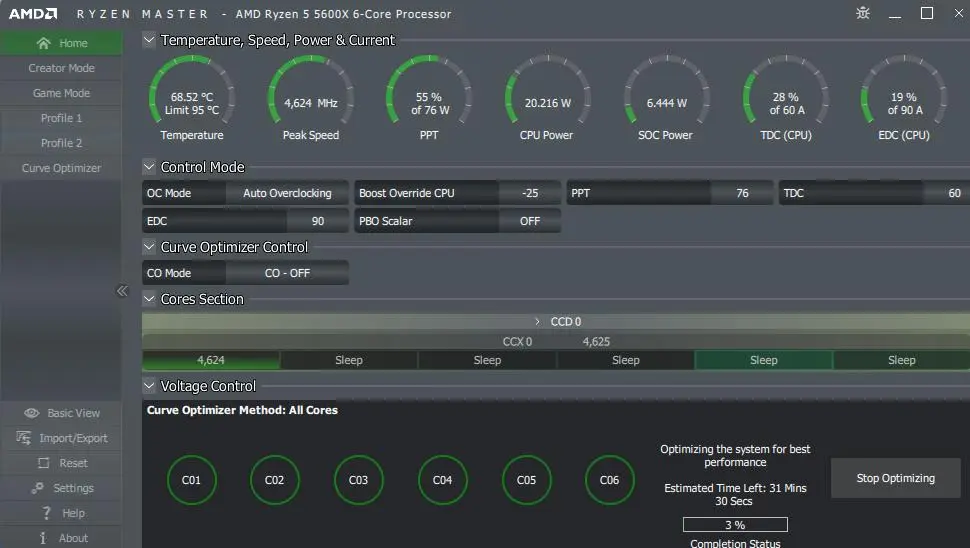Screen dimensions: 970x548
Task: Collapse the Voltage Control section
Action: tap(149, 386)
